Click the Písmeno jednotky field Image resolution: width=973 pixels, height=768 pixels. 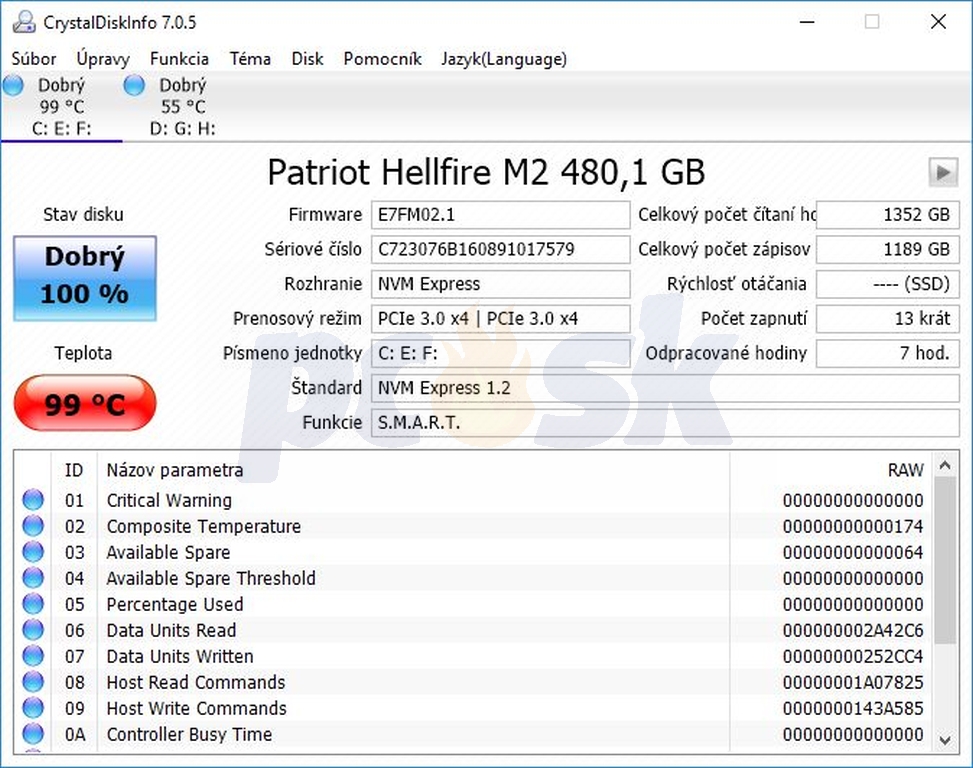click(500, 354)
